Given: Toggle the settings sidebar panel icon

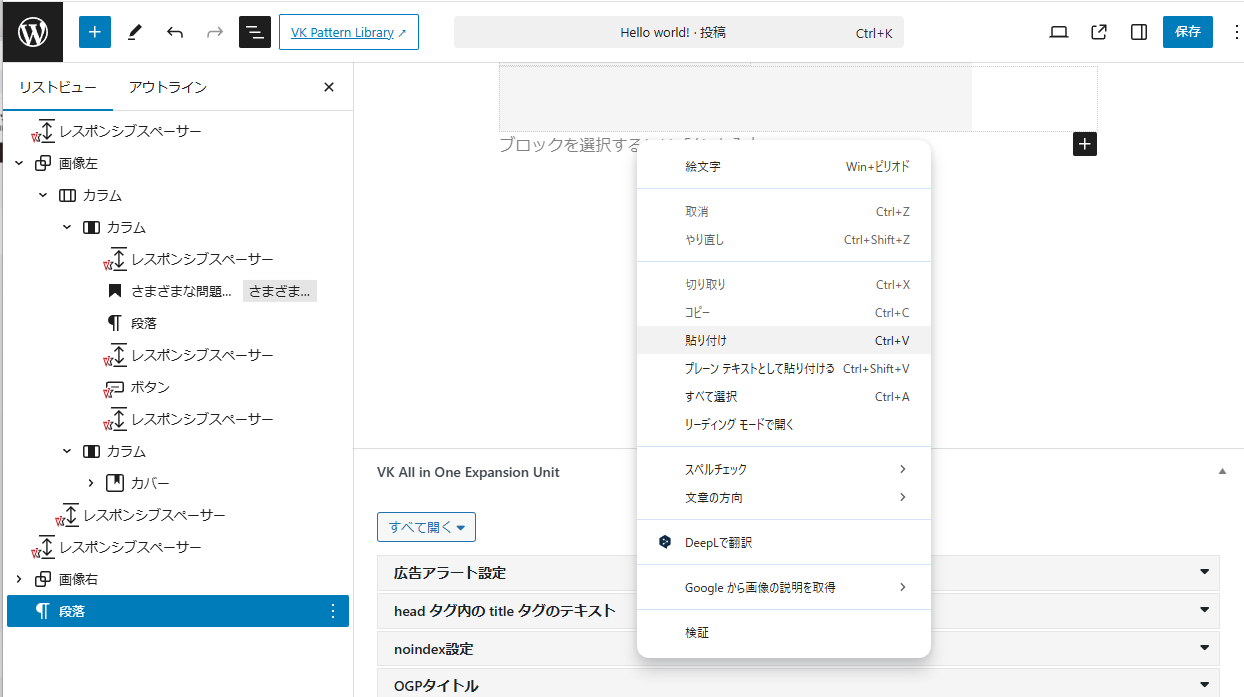Looking at the screenshot, I should pos(1139,32).
